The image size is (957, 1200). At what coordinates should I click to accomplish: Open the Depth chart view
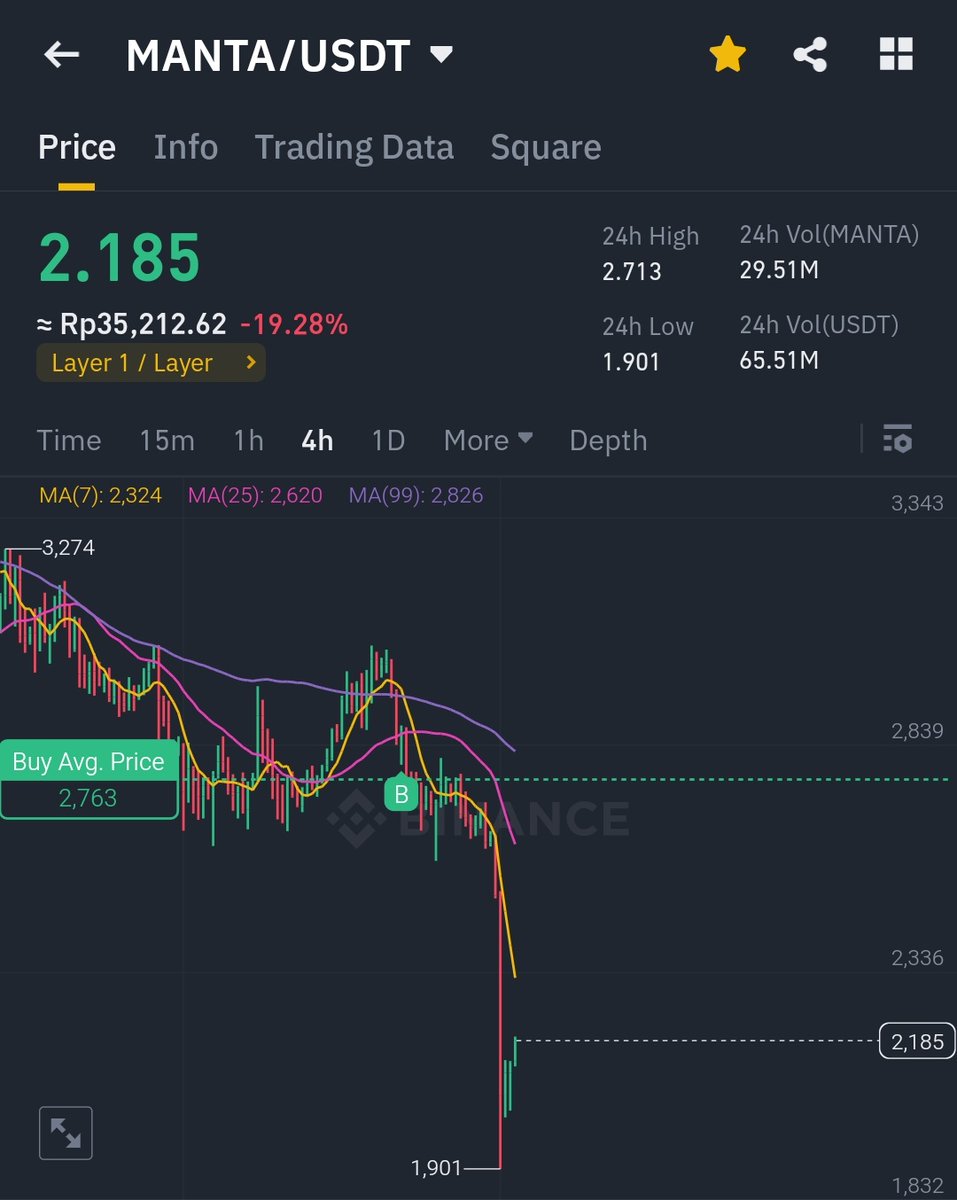click(608, 440)
